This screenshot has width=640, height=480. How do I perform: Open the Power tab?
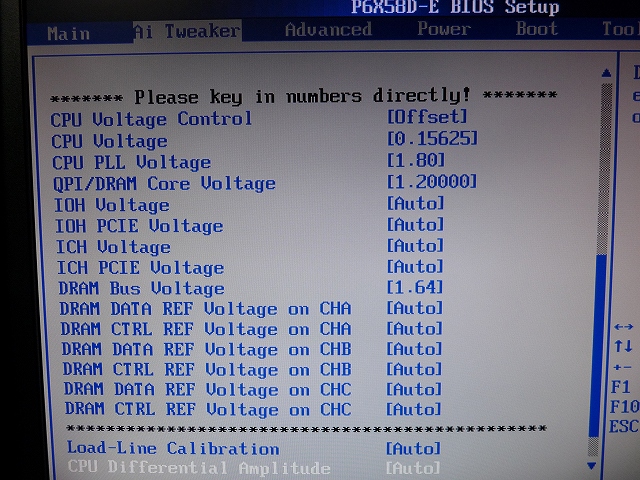pyautogui.click(x=444, y=29)
